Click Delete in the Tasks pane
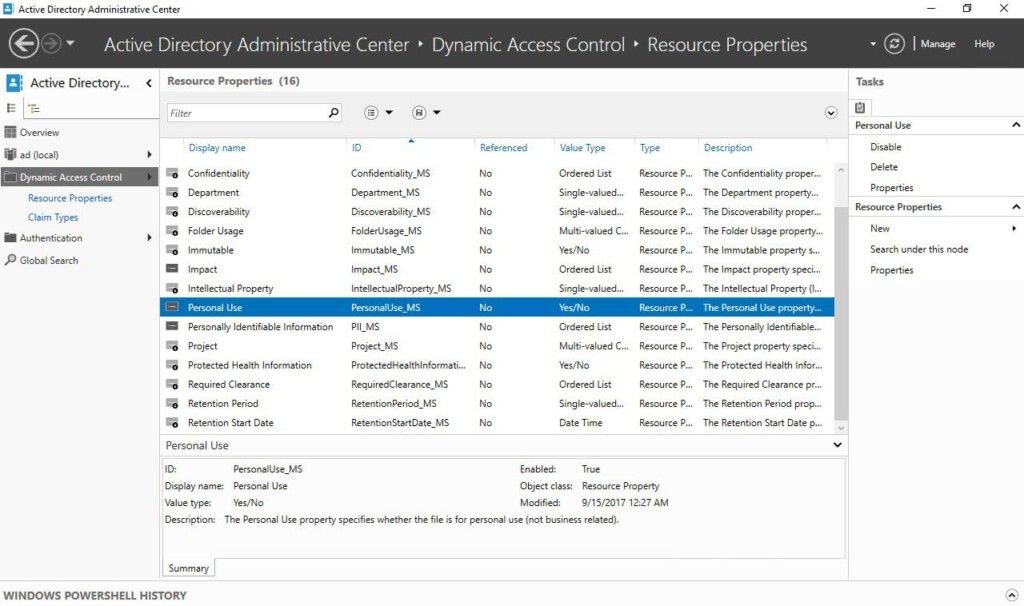 [x=884, y=167]
